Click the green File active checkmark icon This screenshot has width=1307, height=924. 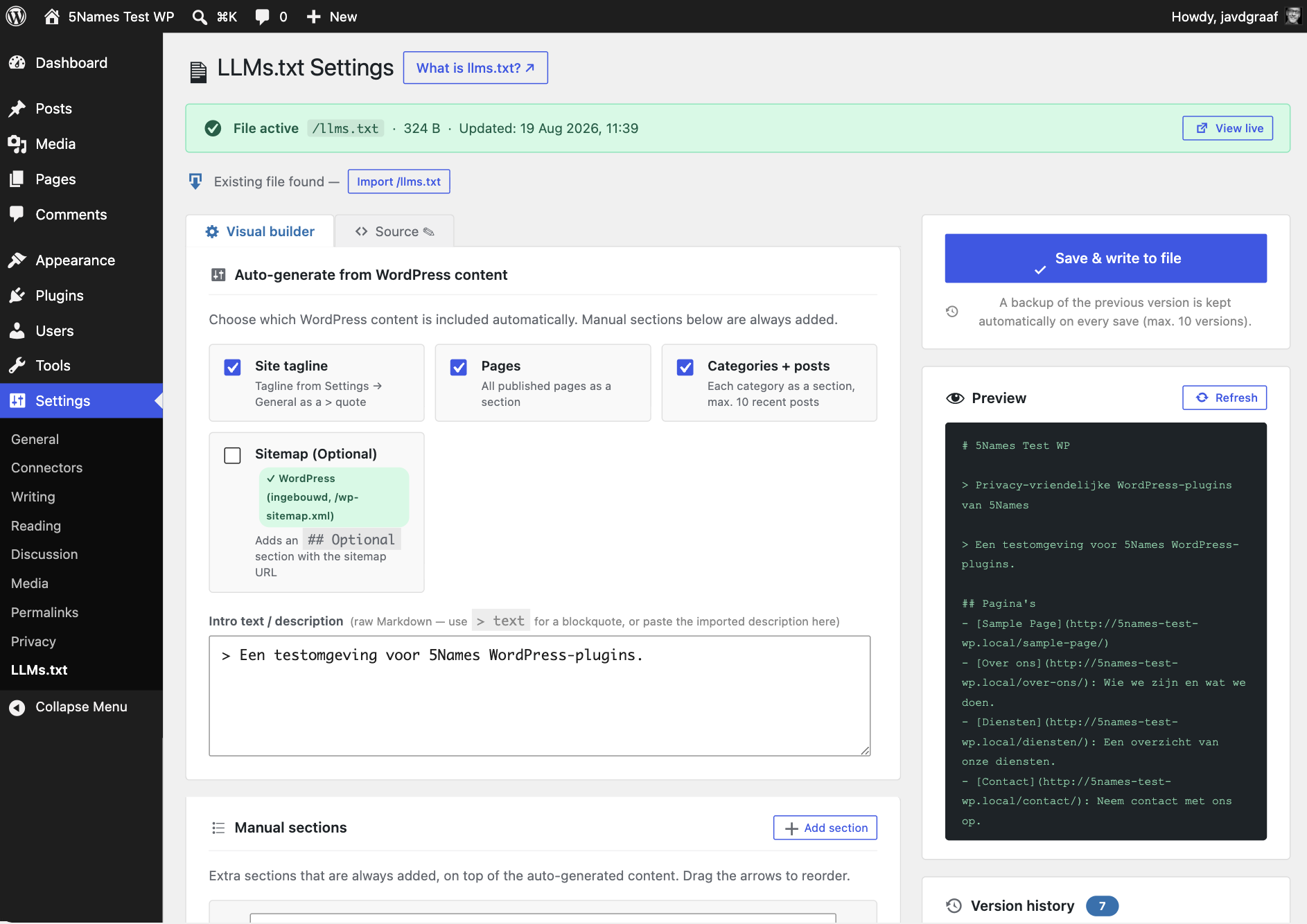pos(213,128)
